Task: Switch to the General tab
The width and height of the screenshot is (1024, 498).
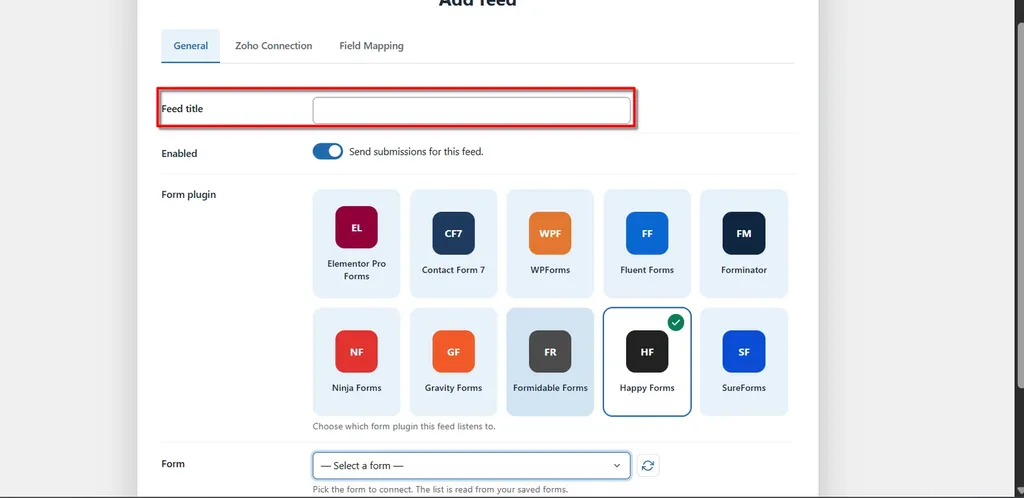Action: [191, 46]
